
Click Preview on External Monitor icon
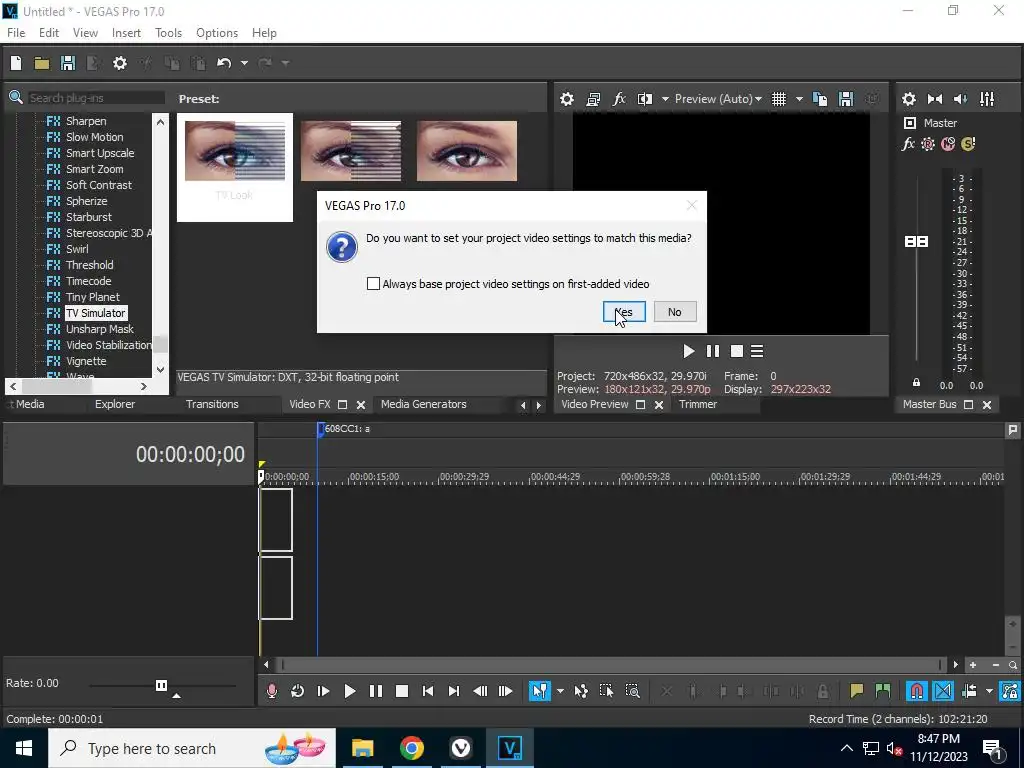click(x=593, y=99)
